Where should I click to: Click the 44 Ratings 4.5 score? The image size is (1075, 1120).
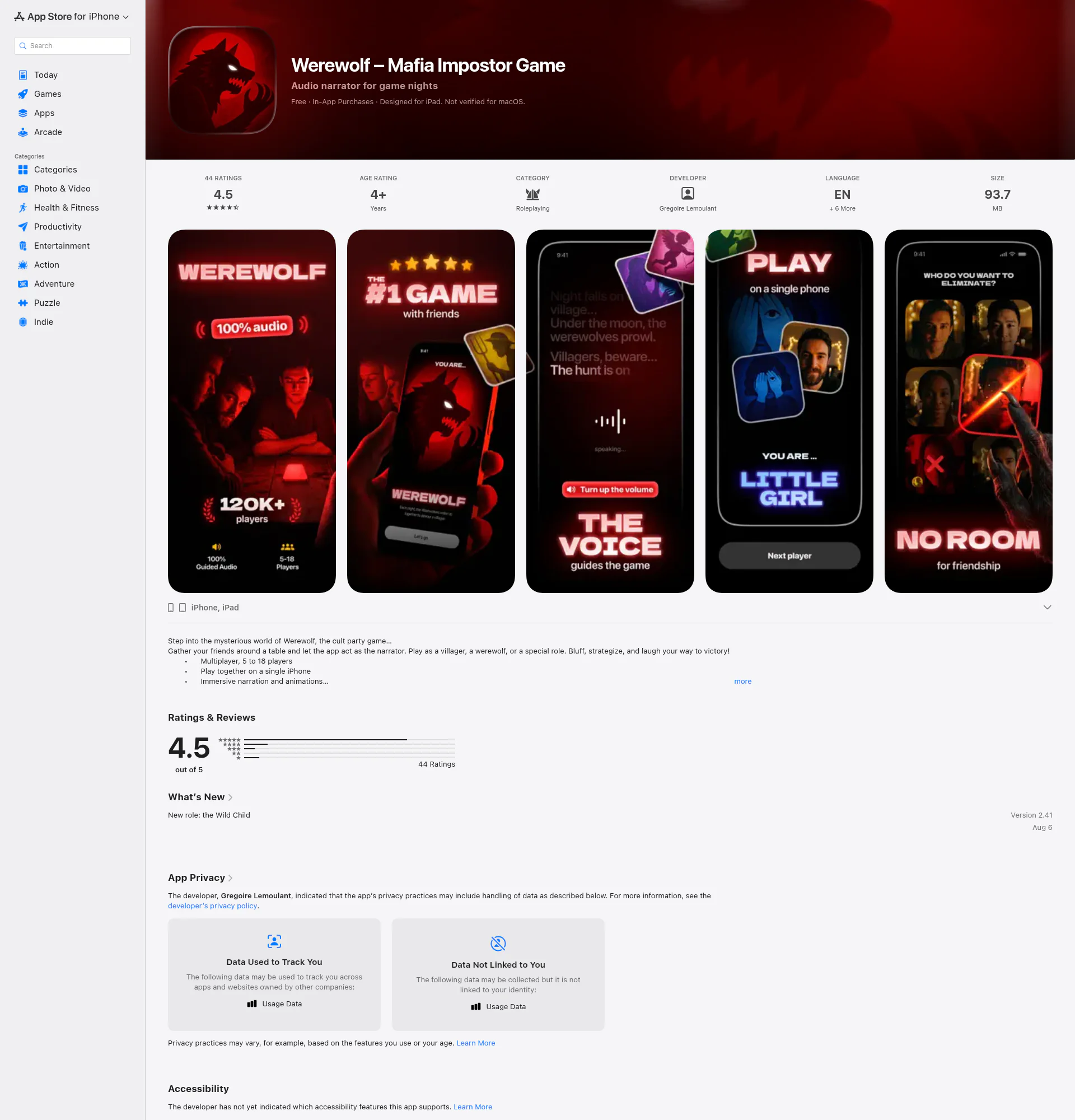(223, 194)
